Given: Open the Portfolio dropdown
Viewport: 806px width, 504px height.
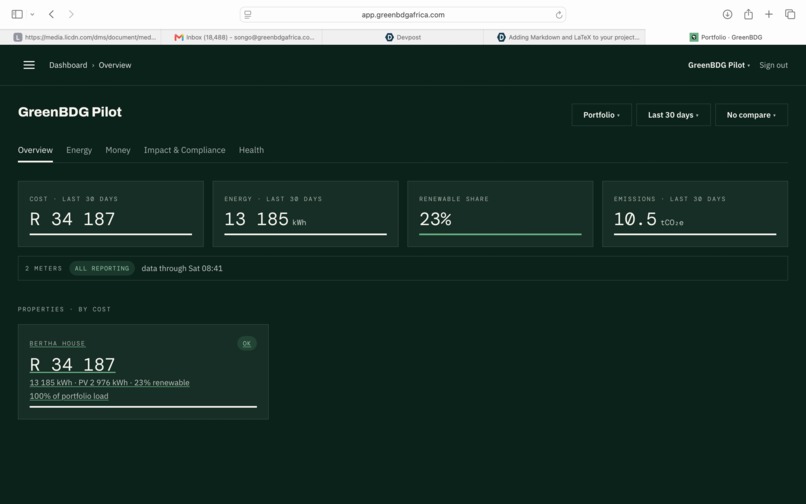Looking at the screenshot, I should (x=601, y=115).
